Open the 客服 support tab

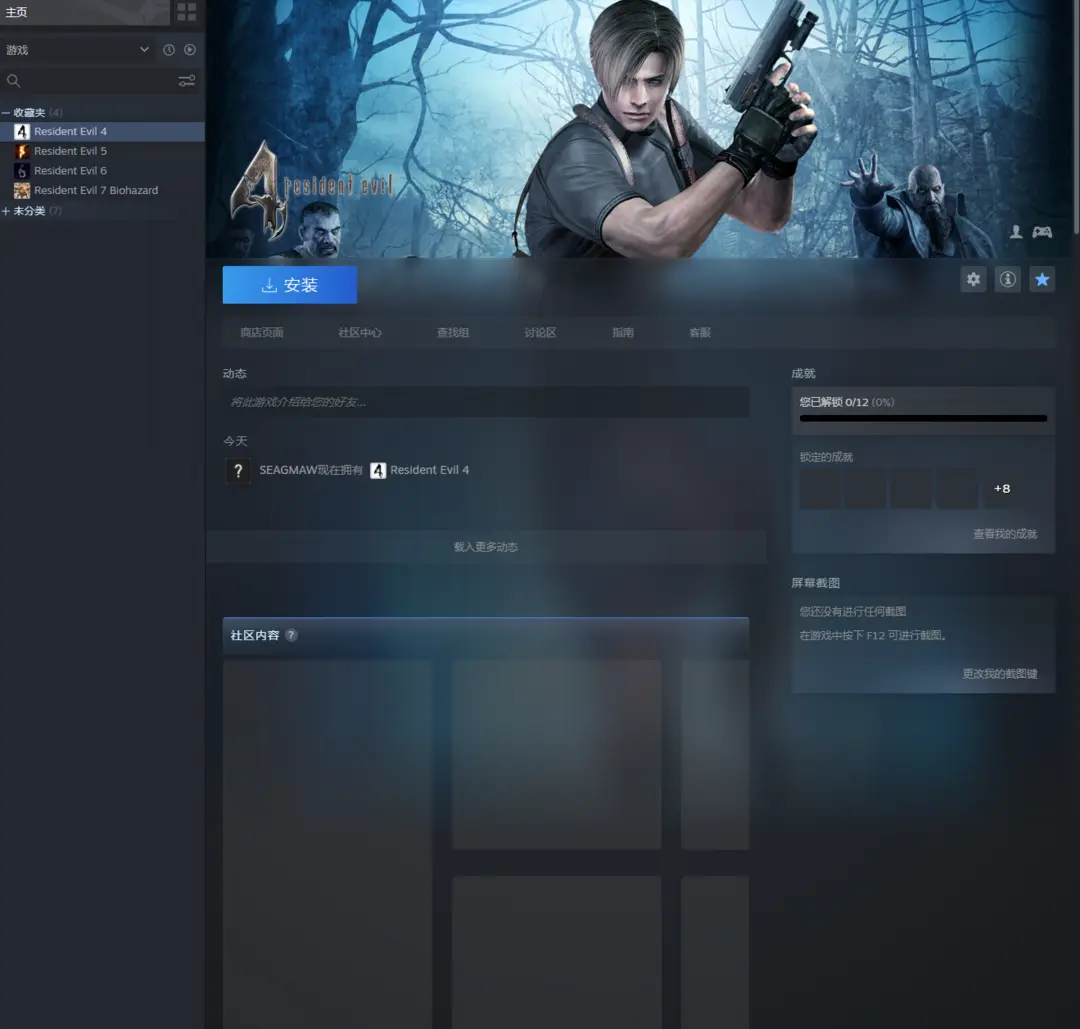pyautogui.click(x=700, y=333)
